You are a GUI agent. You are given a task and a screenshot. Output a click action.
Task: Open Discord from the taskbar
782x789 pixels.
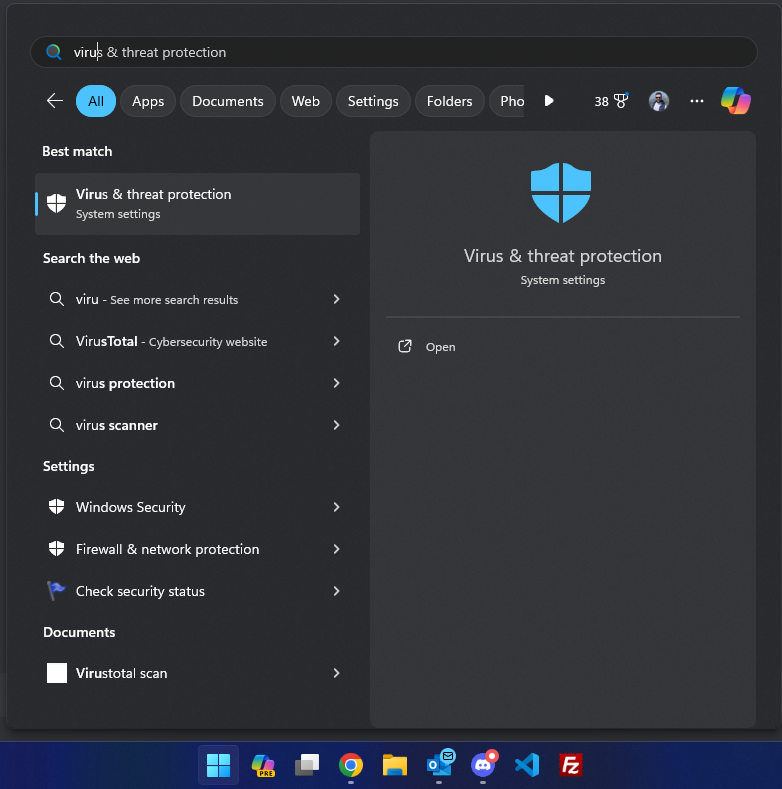[484, 764]
